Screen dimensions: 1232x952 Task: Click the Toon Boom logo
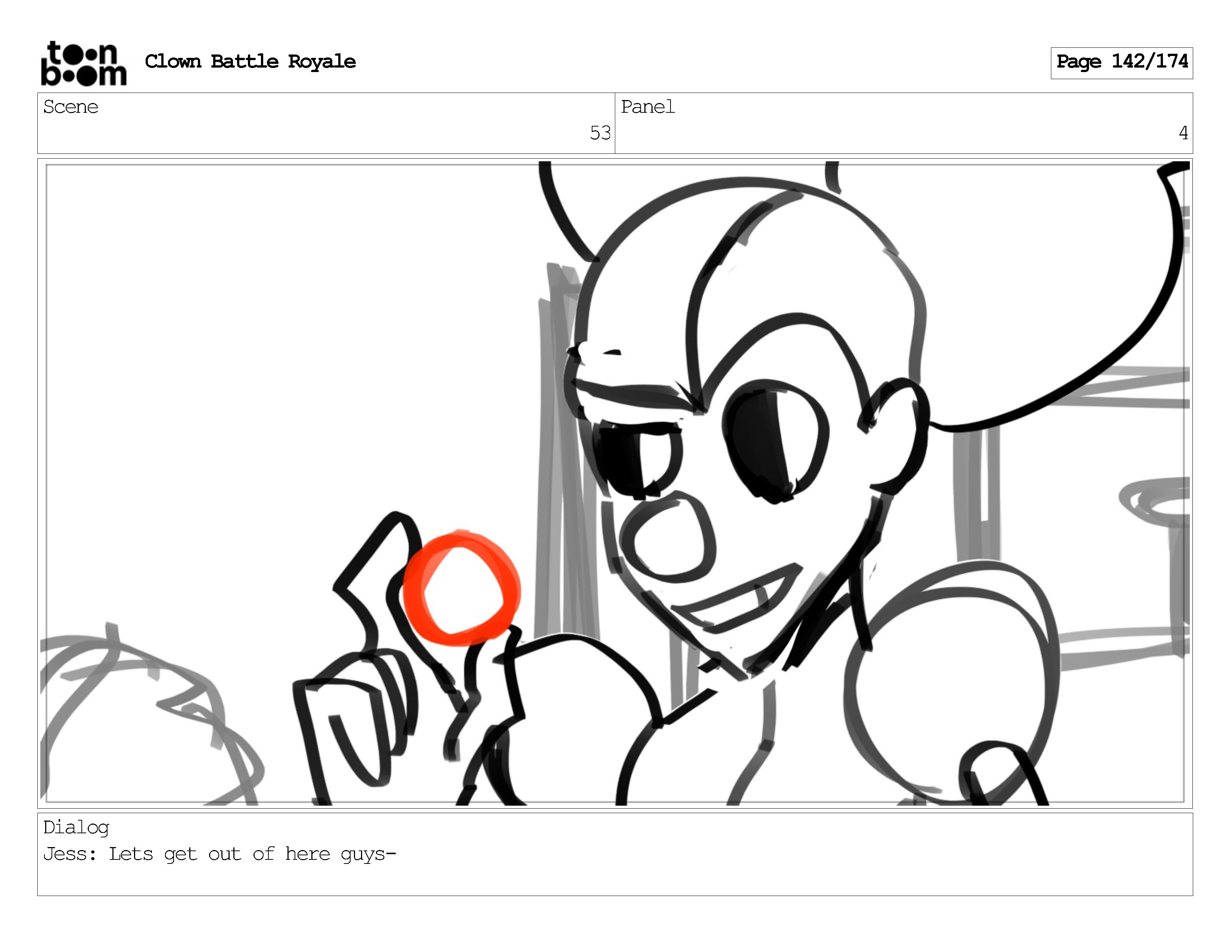tap(84, 63)
